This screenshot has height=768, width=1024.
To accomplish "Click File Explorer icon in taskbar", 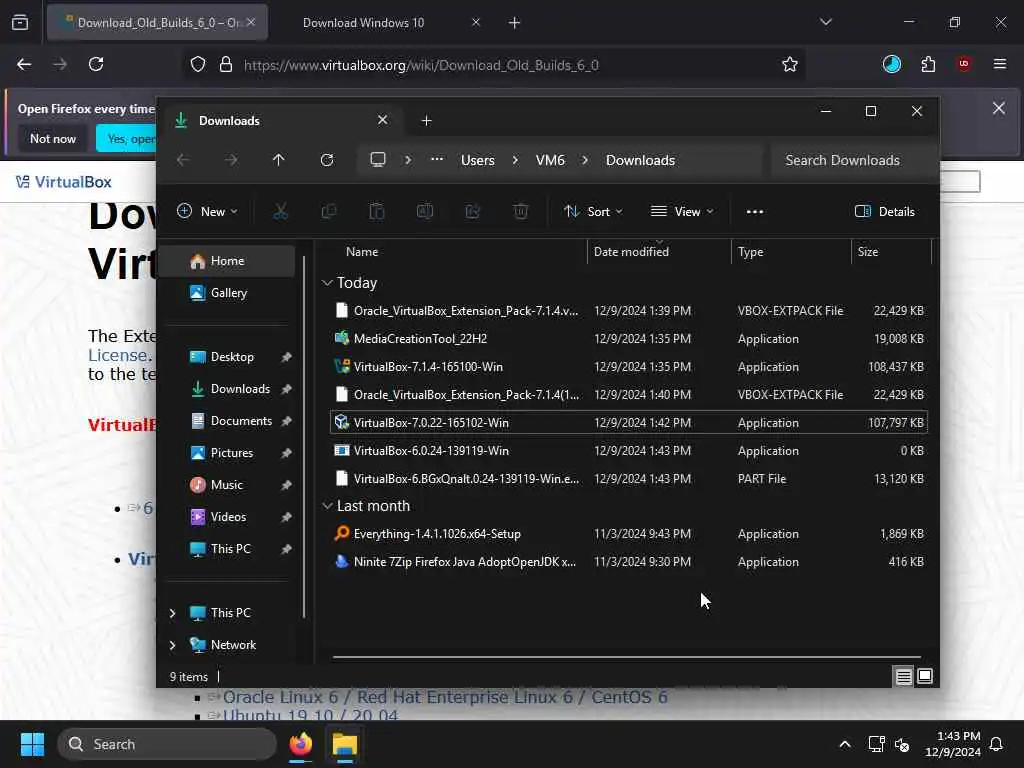I will click(344, 744).
